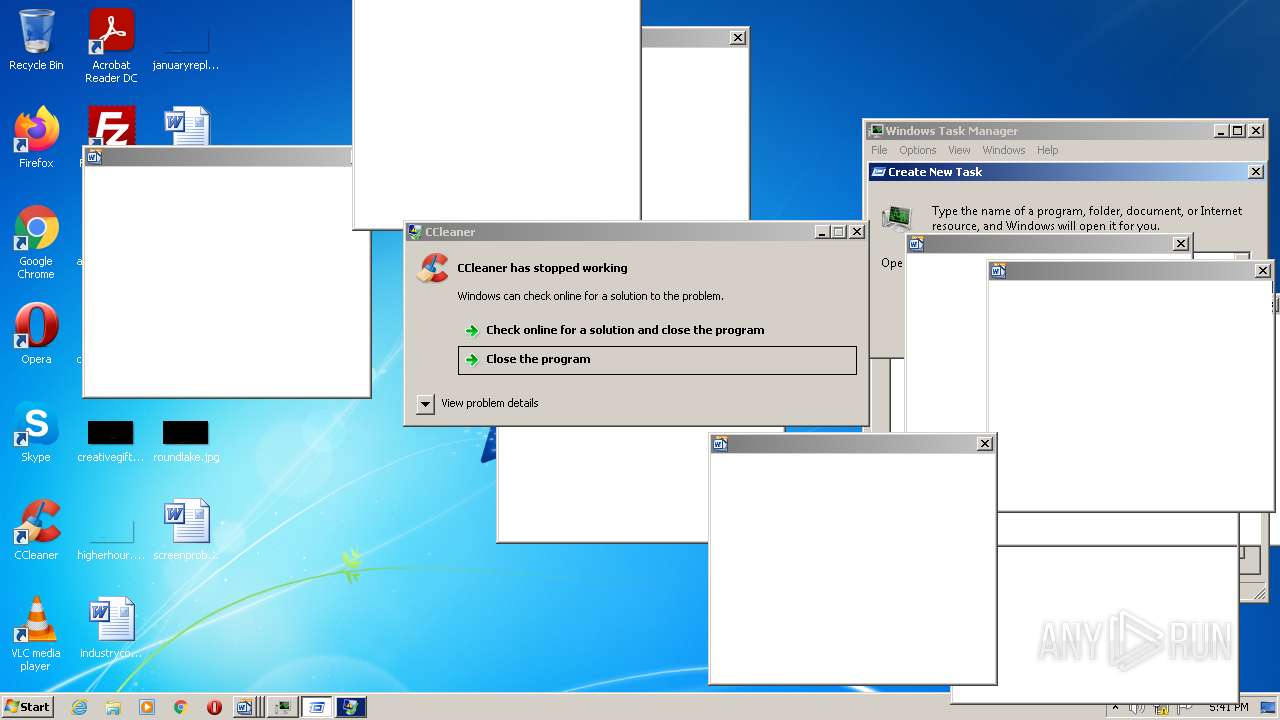
Task: Click the Chrome icon in the taskbar
Action: [180, 707]
